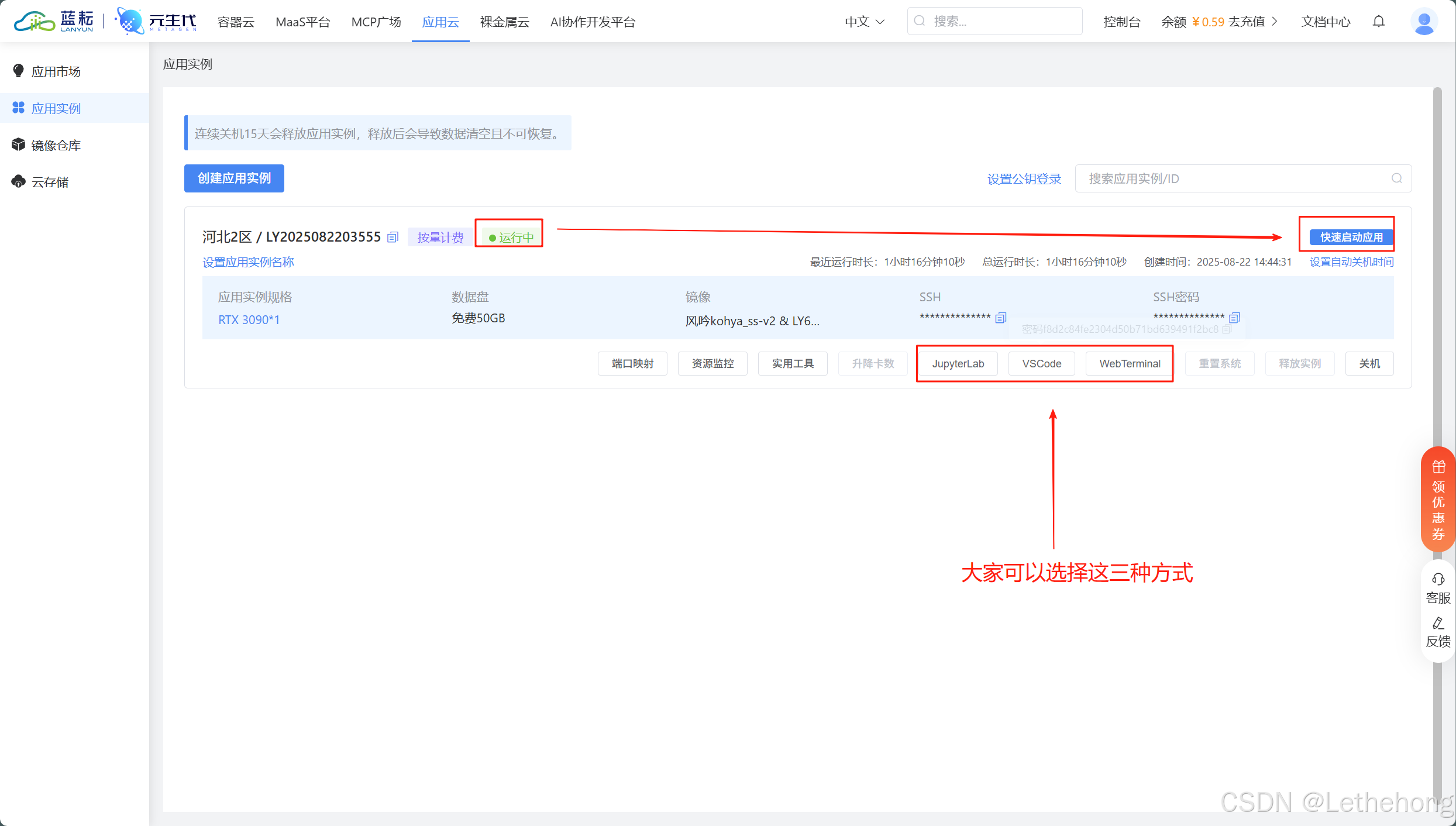
Task: Click the notification bell icon
Action: pos(1379,22)
